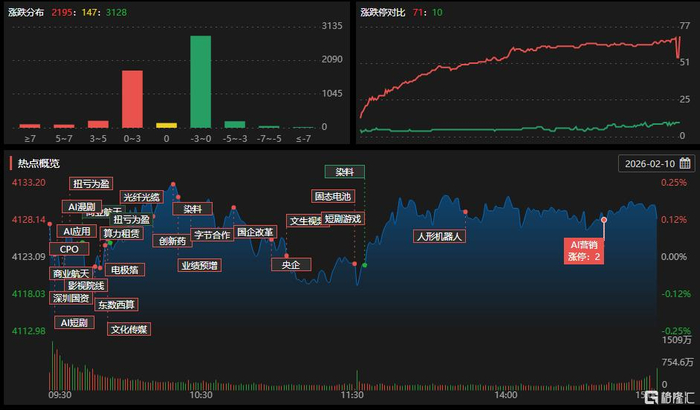Open the 东数西算 hotspot label

(x=116, y=305)
